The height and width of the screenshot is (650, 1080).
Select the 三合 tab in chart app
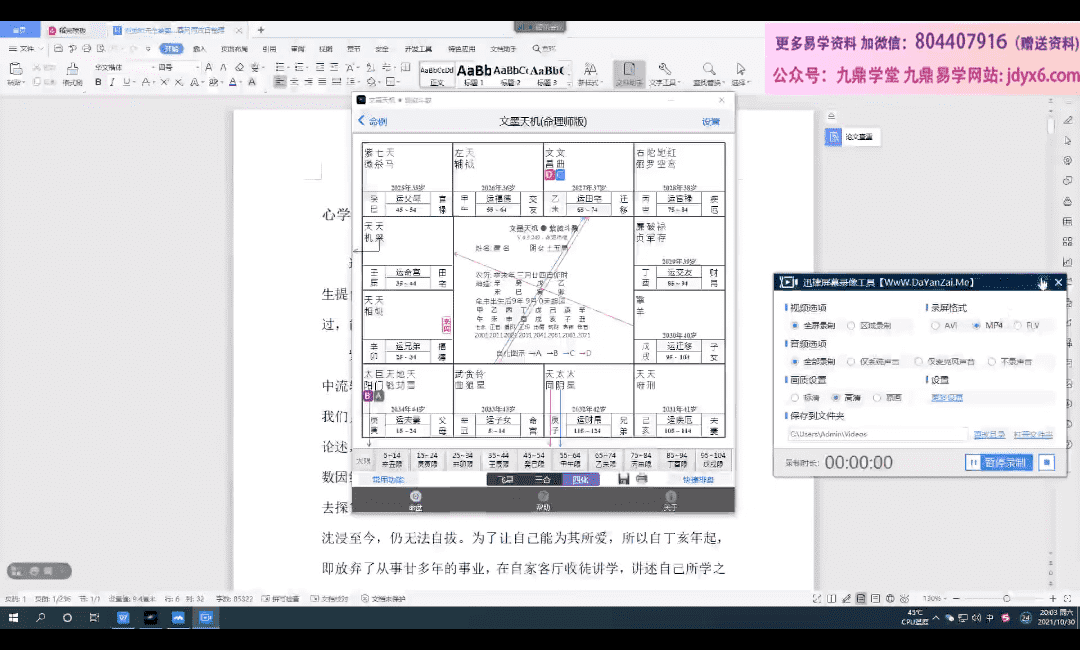[x=542, y=480]
